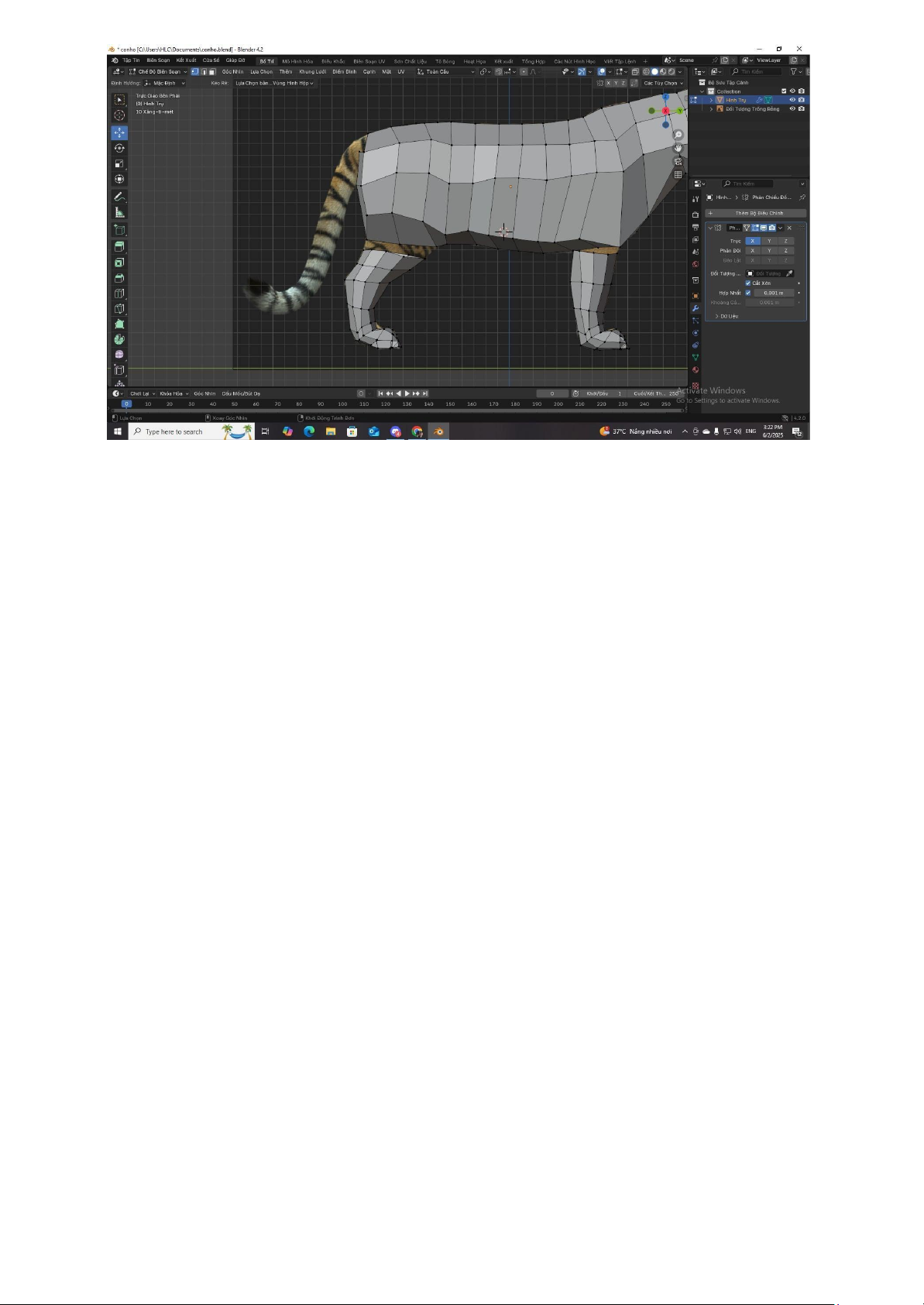The height and width of the screenshot is (1305, 924).
Task: Open the Particles properties tab
Action: coord(696,321)
